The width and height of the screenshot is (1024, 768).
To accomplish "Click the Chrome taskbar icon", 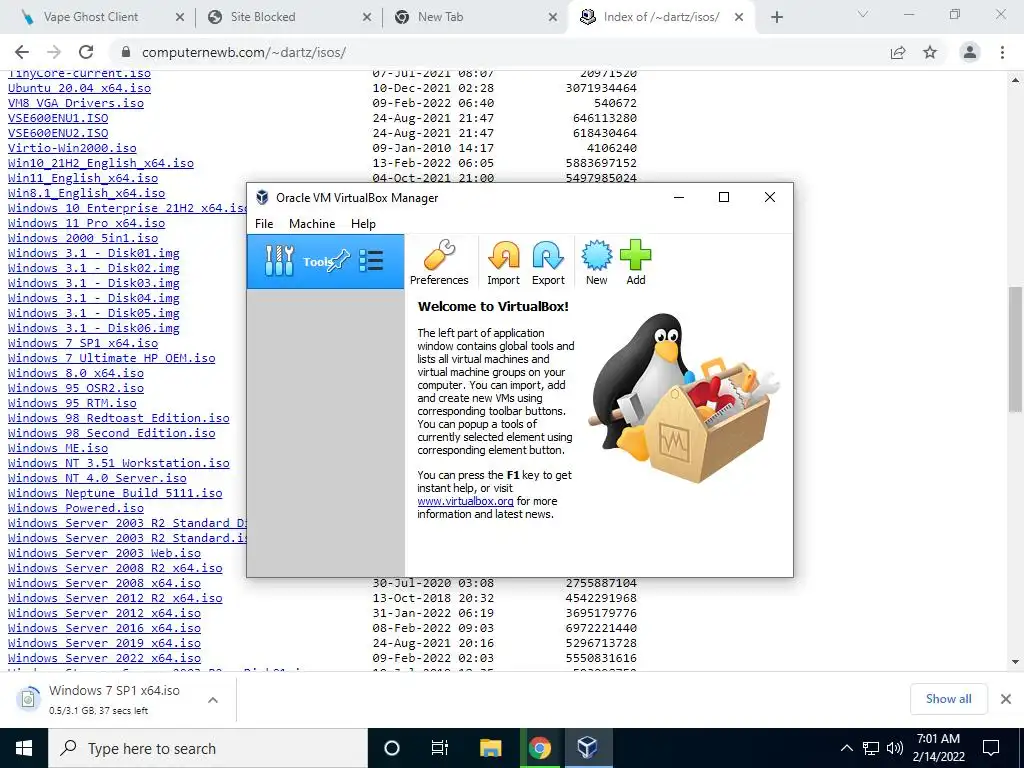I will [539, 748].
